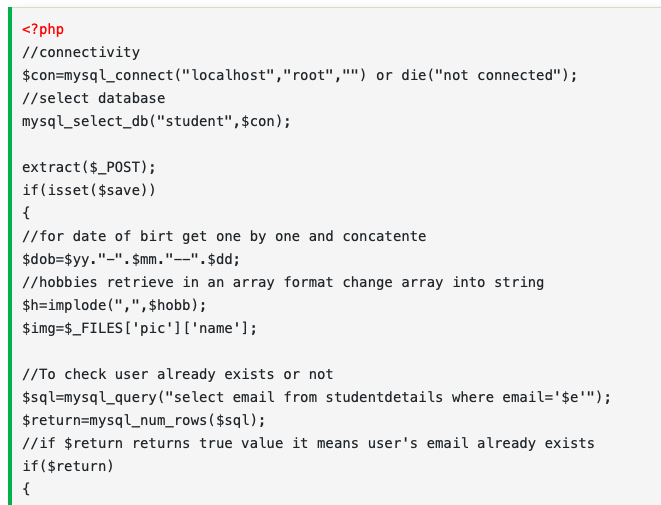661x505 pixels.
Task: Click the mysql_select_db line
Action: point(156,121)
